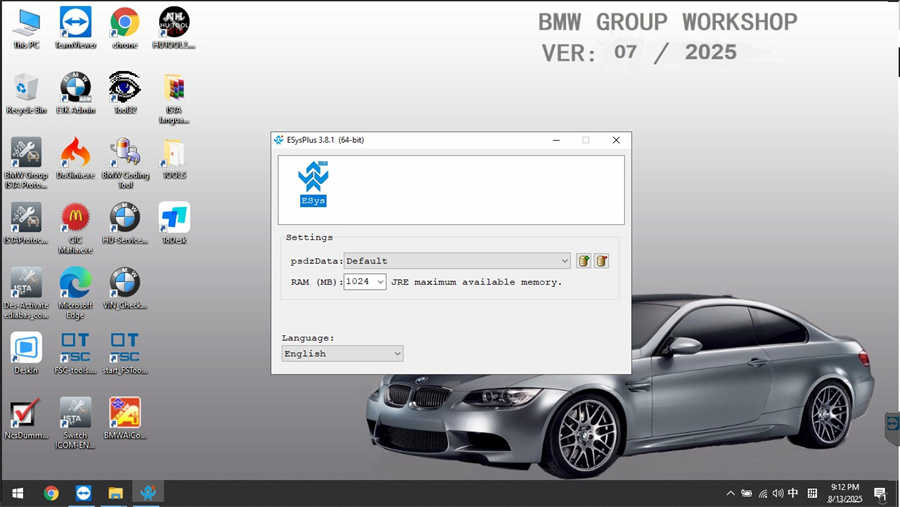Select the VIN_Check BMW logo shortcut
Screen dimensions: 900x507
click(125, 289)
